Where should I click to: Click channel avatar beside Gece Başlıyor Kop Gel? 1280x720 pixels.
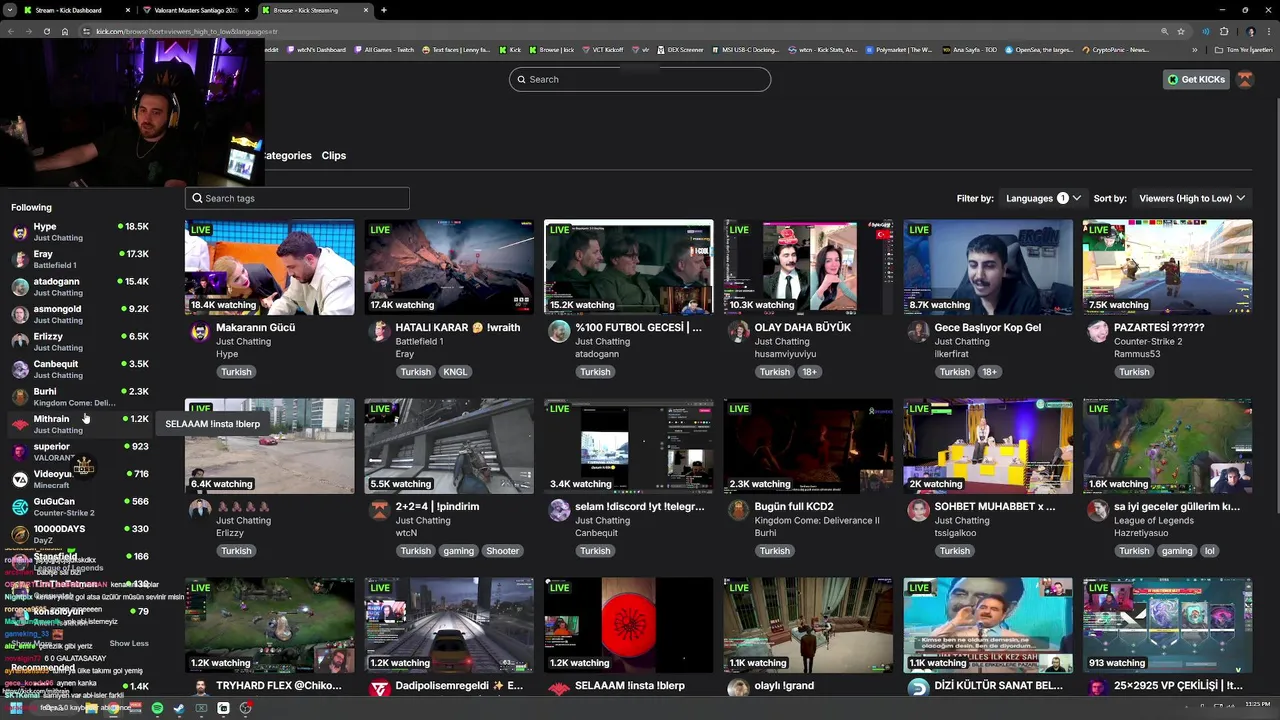coord(918,333)
